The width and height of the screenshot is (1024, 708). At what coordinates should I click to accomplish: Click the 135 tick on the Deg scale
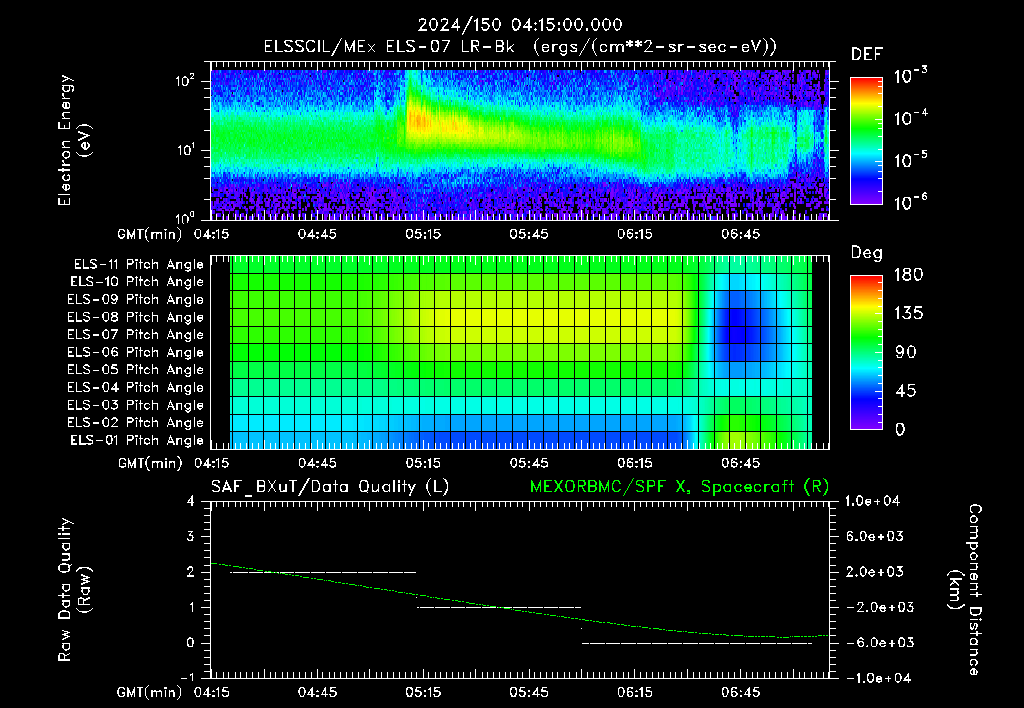coord(908,314)
